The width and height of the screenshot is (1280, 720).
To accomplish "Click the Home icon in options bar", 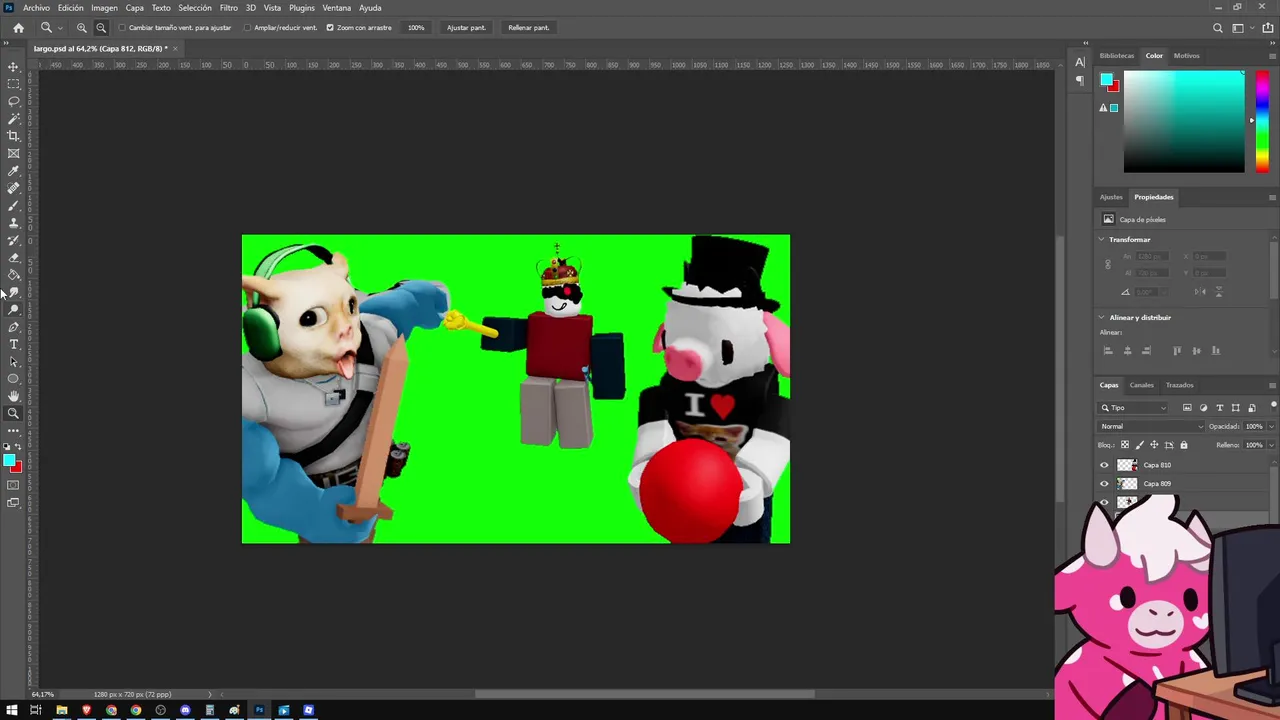I will pos(18,28).
